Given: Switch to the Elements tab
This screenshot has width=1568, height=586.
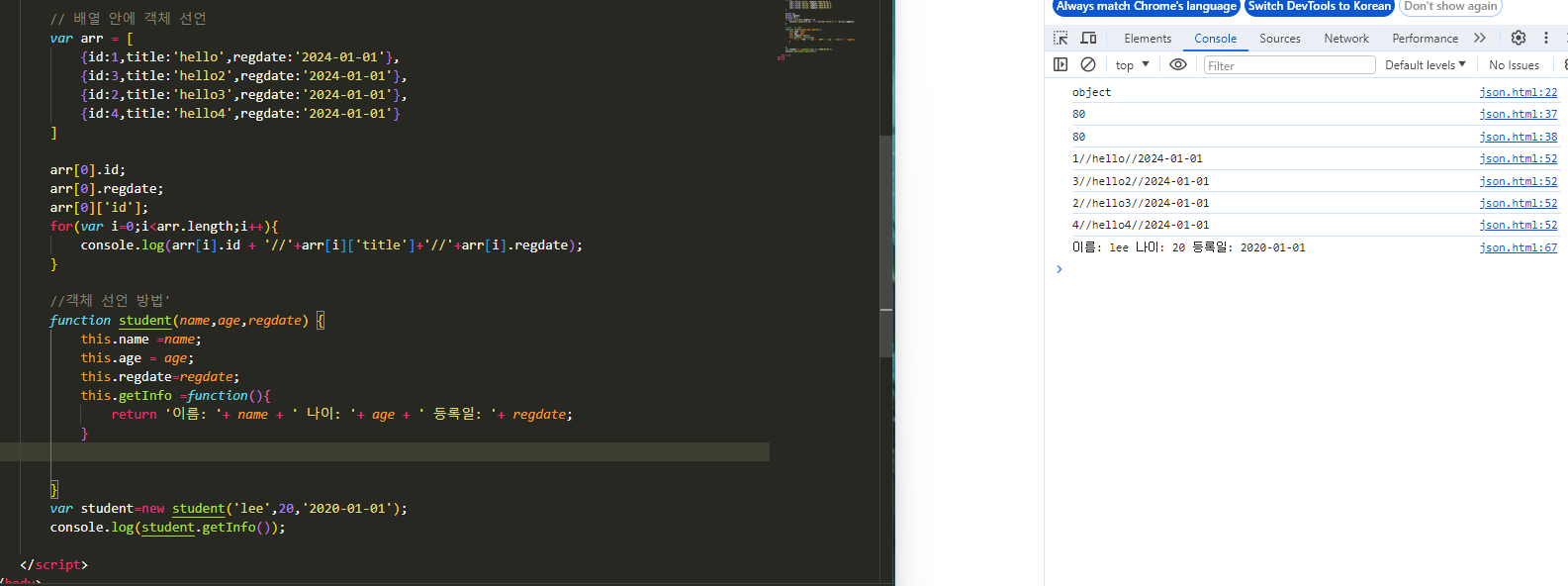Looking at the screenshot, I should coord(1148,38).
